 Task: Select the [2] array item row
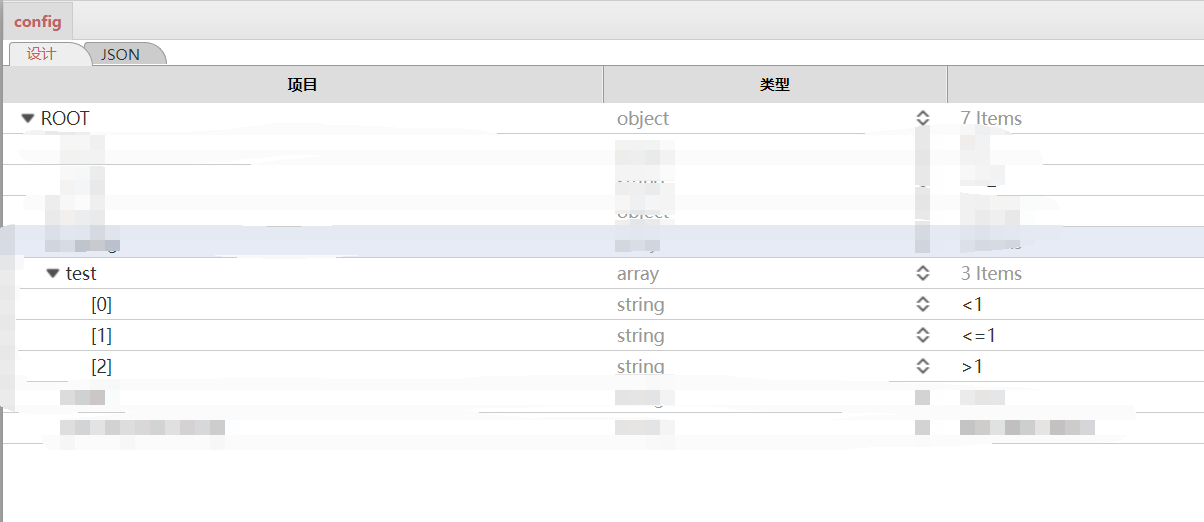(x=101, y=366)
